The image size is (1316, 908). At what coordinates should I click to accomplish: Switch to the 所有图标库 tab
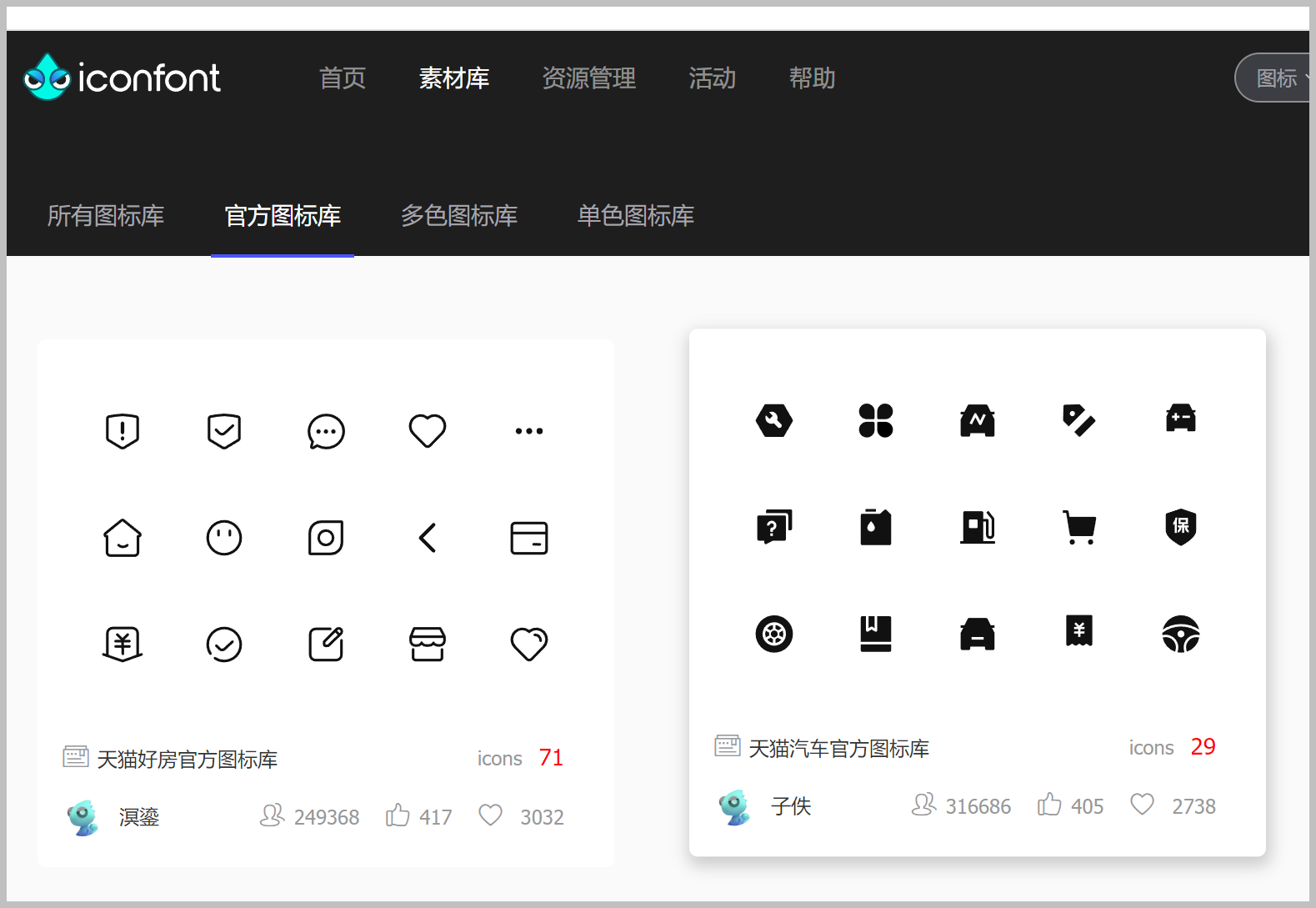[106, 216]
